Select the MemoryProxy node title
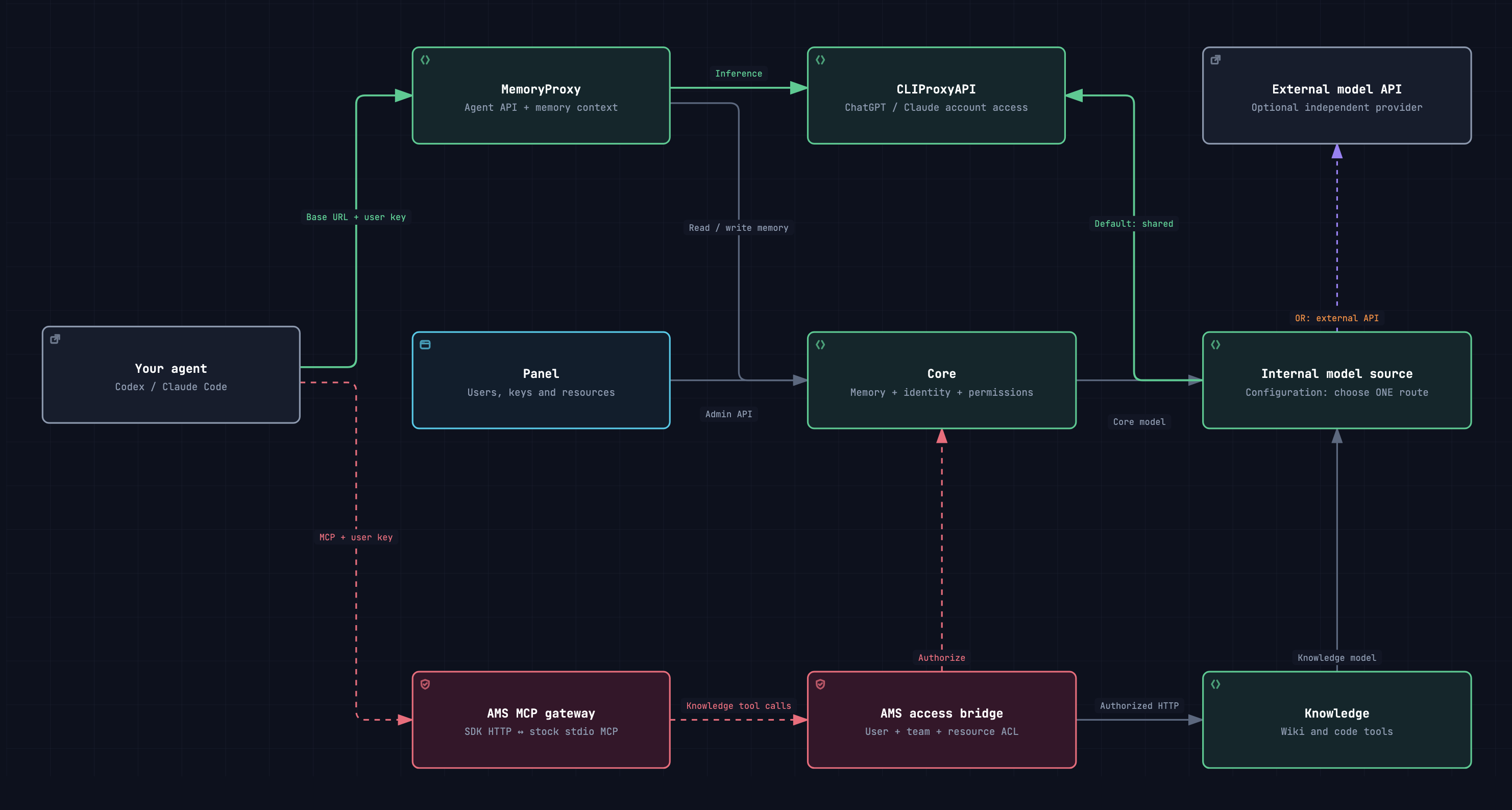This screenshot has height=810, width=1512. 541,89
